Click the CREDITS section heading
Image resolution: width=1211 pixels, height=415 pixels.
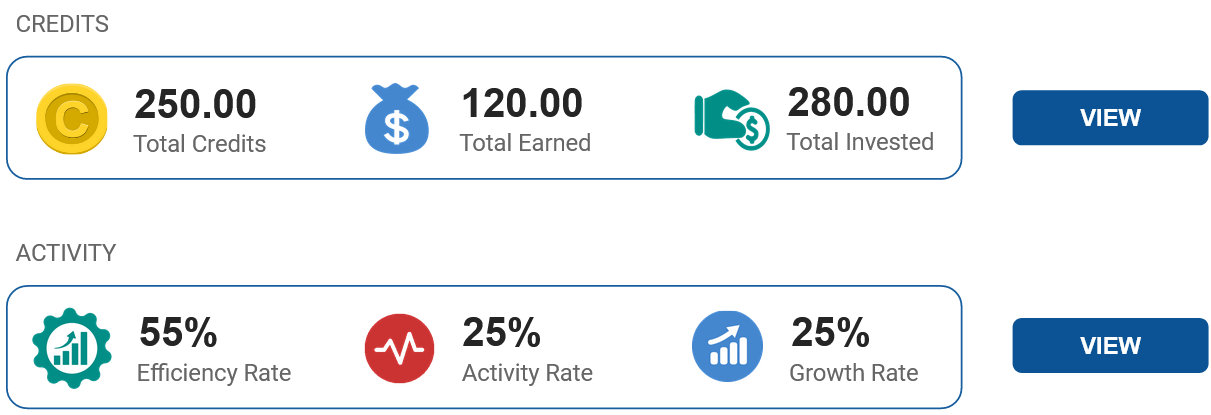pos(62,25)
